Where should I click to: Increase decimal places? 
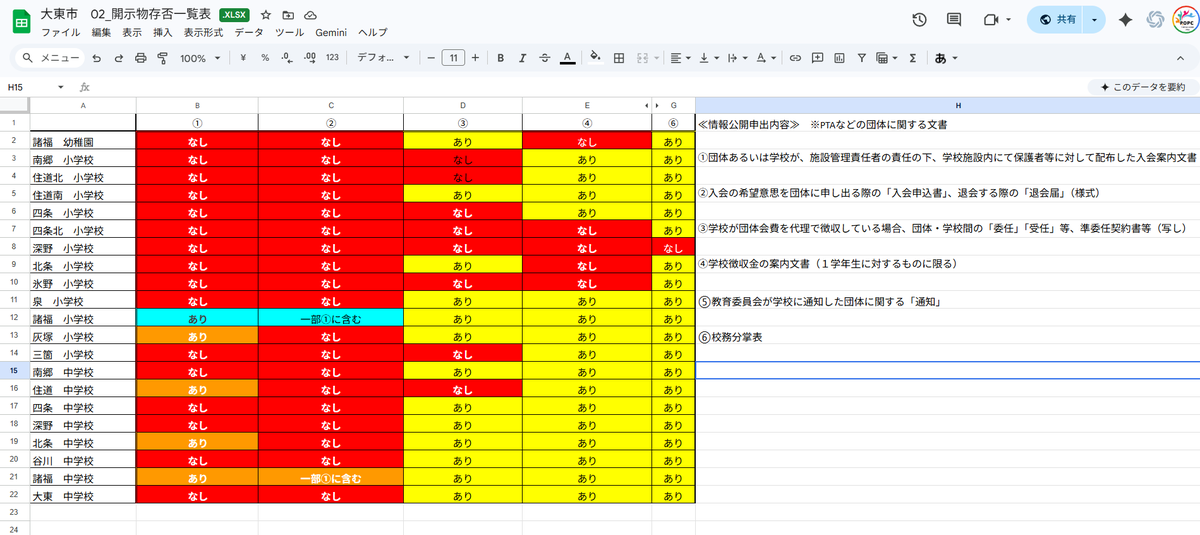pos(309,58)
